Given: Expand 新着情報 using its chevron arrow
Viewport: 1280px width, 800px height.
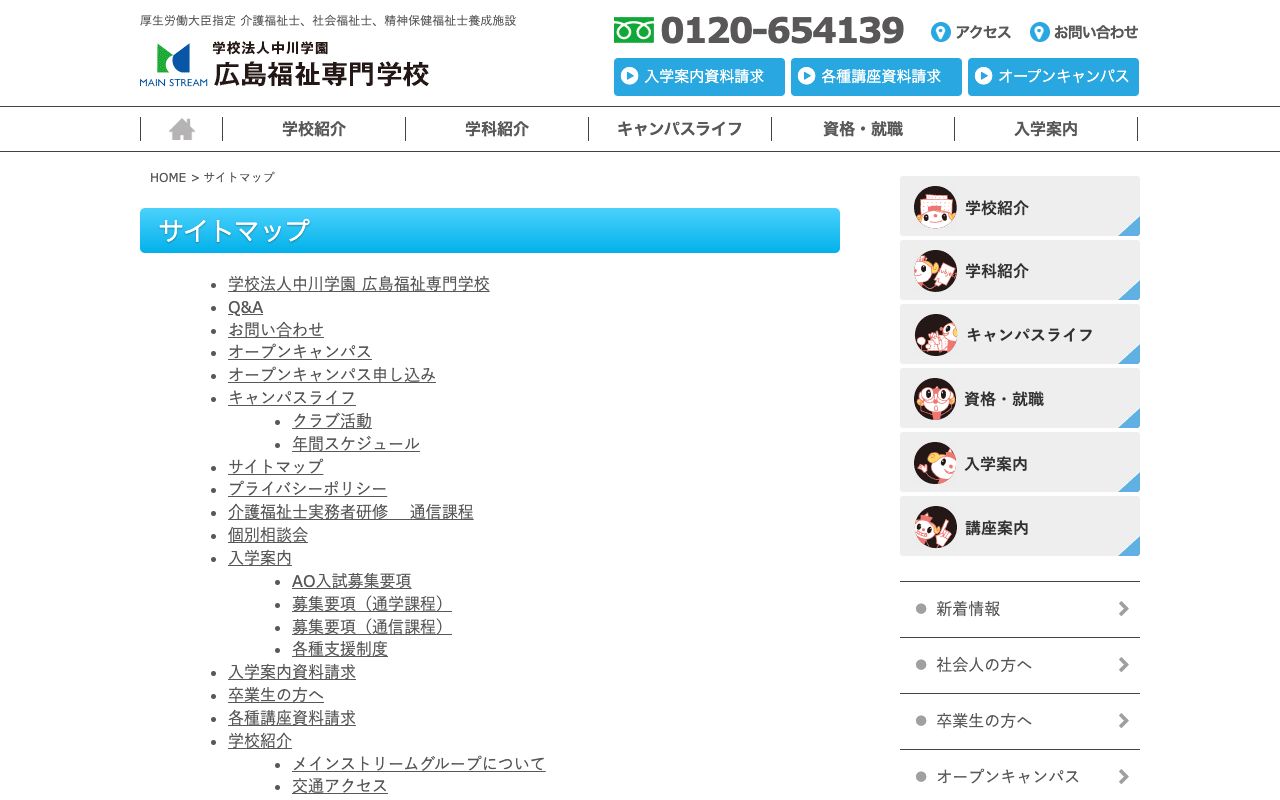Looking at the screenshot, I should 1122,608.
